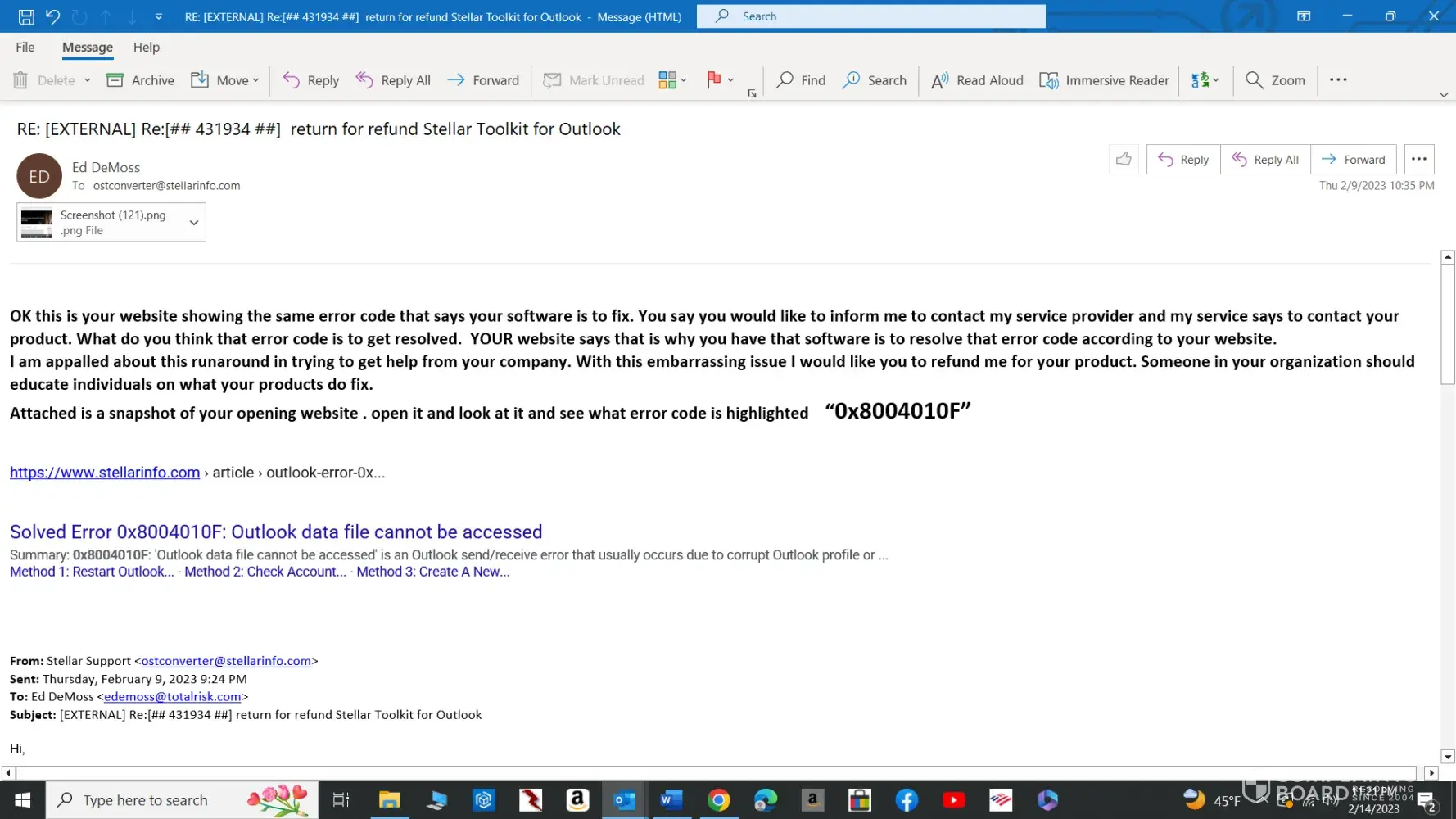Open More actions ellipsis in message header

tap(1419, 160)
